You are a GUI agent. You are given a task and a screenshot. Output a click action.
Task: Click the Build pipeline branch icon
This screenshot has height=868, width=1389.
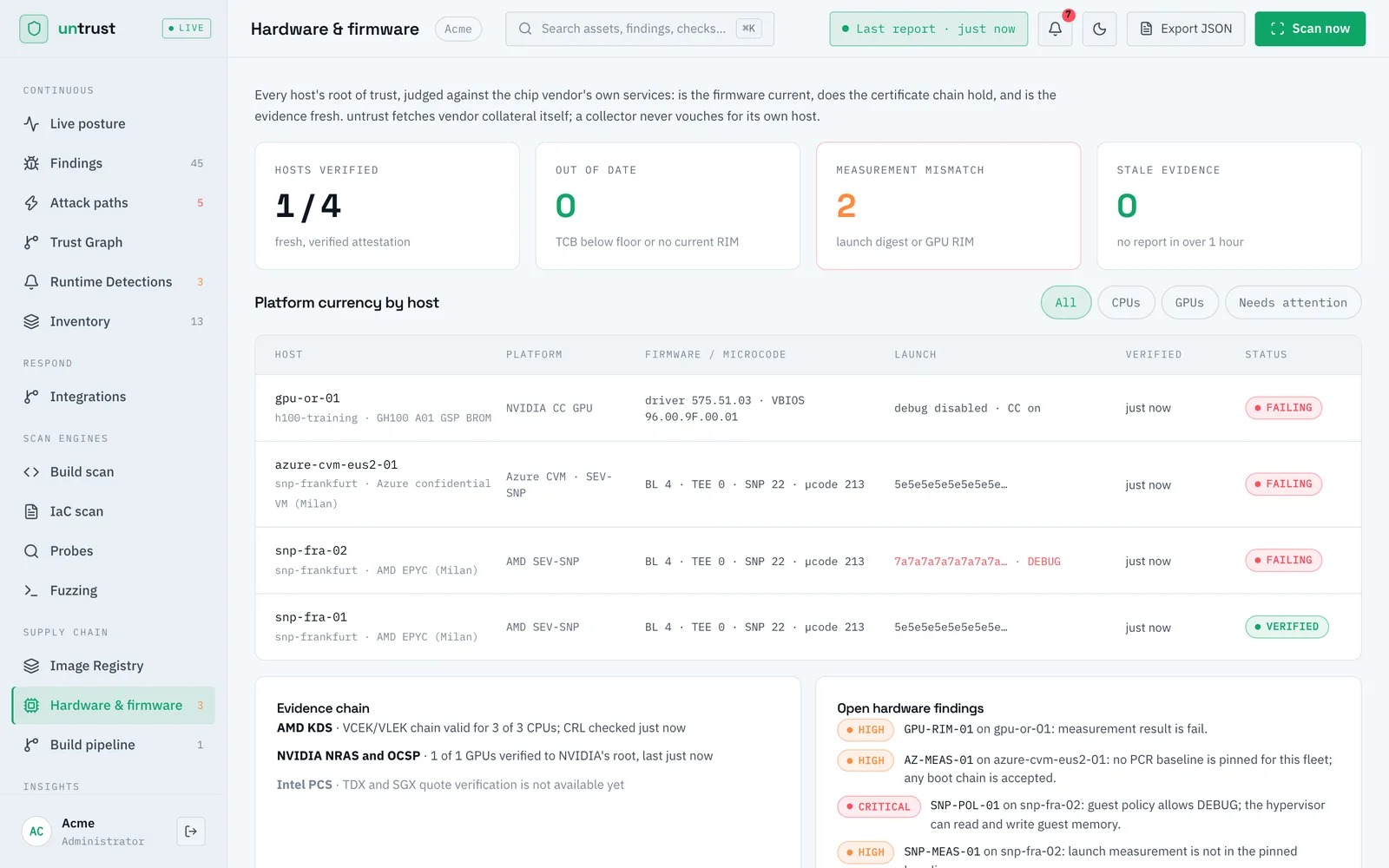[x=31, y=745]
